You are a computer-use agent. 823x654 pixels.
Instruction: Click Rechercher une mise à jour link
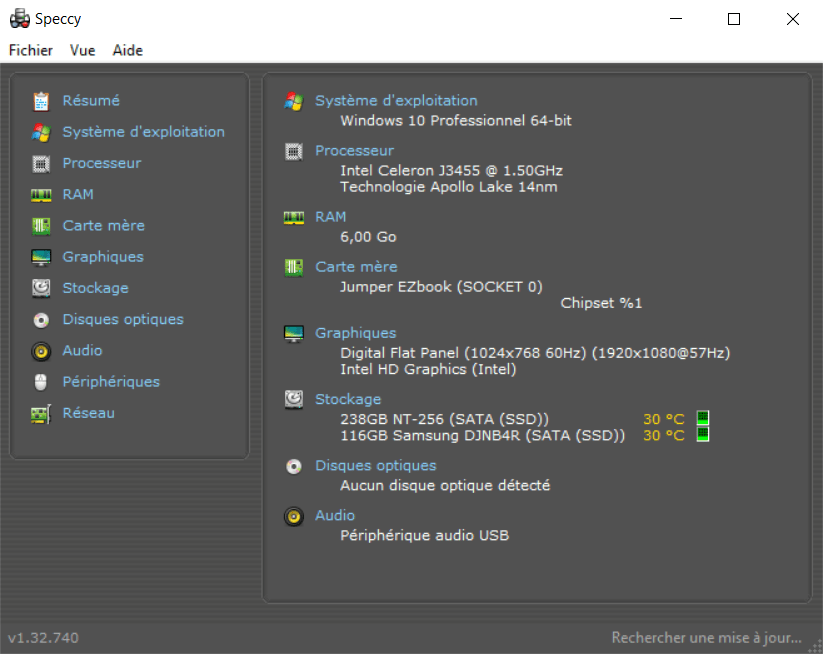click(706, 638)
